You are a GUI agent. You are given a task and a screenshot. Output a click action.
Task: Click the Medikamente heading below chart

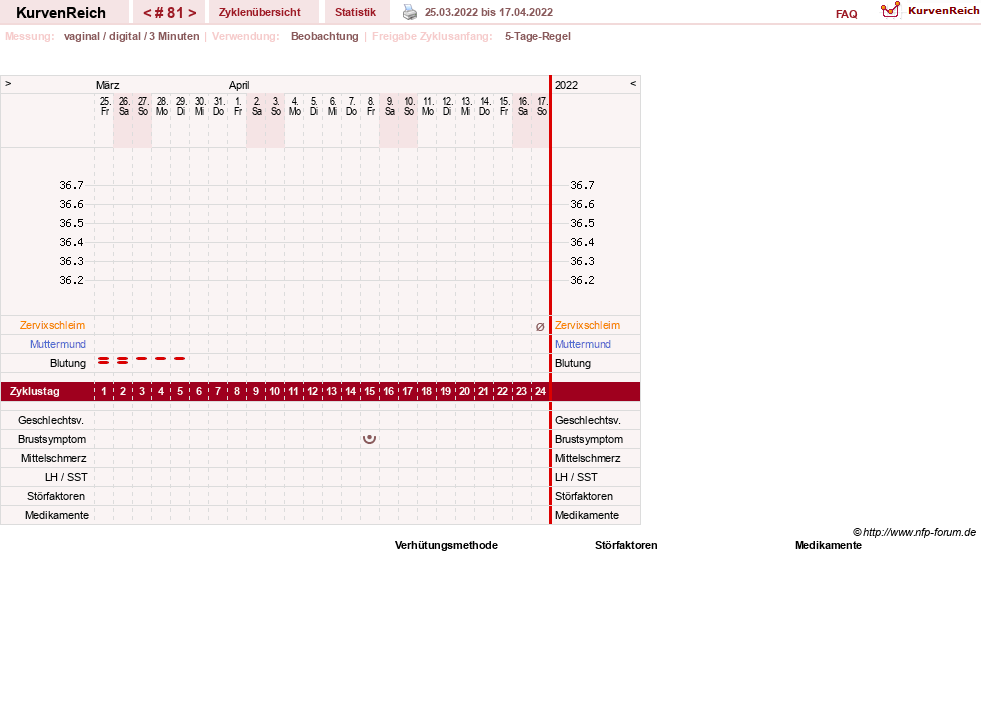click(828, 545)
